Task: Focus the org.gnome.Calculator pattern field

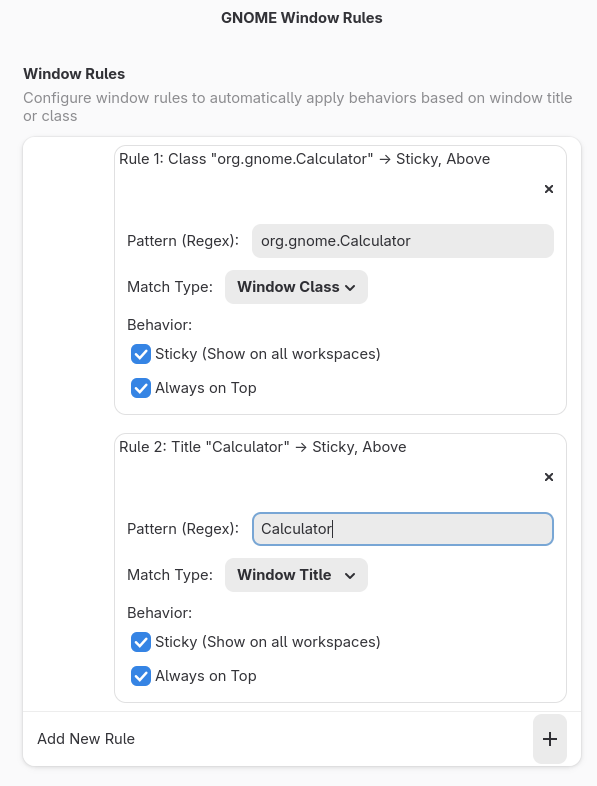Action: (403, 241)
